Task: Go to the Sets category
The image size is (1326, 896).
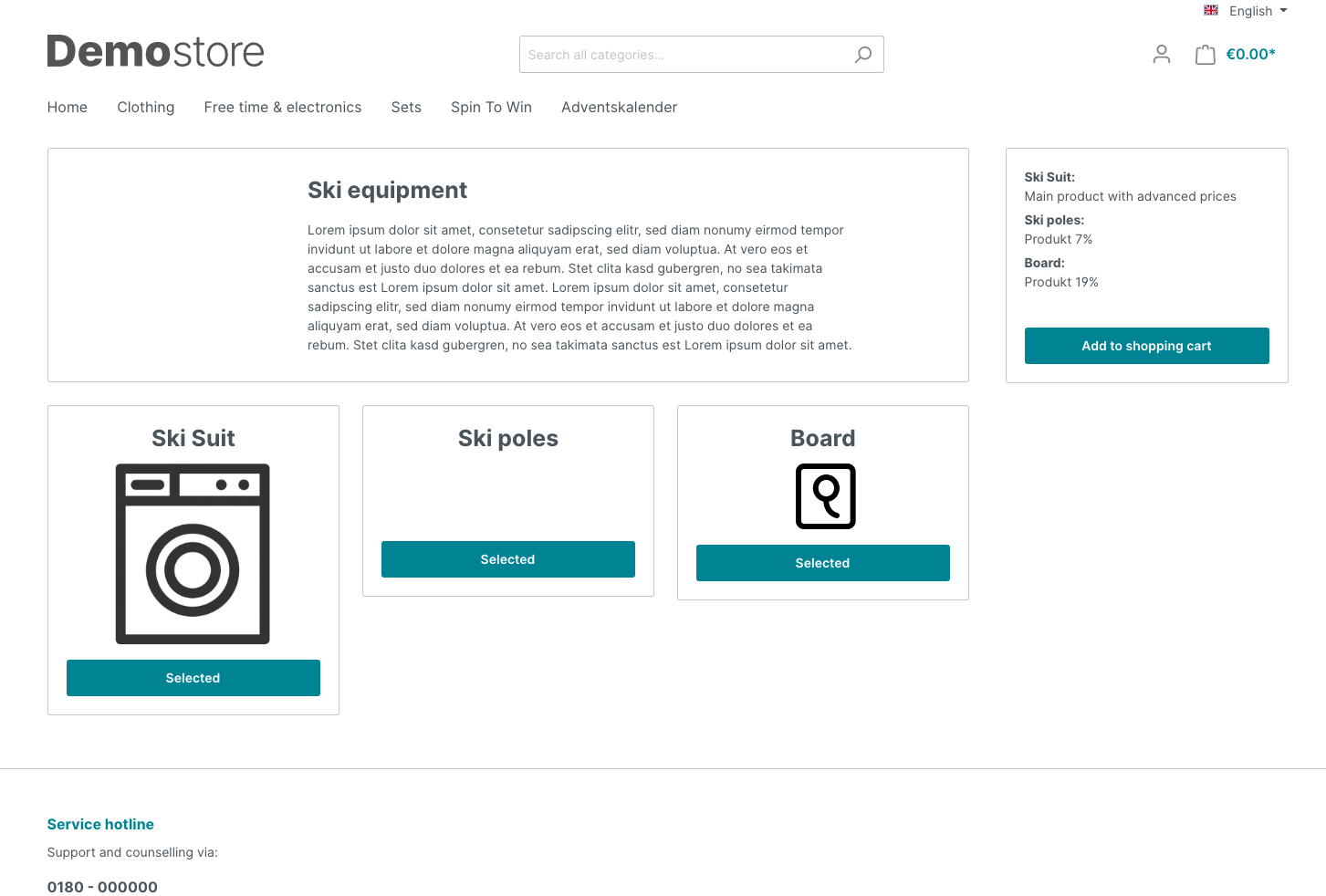Action: click(406, 108)
